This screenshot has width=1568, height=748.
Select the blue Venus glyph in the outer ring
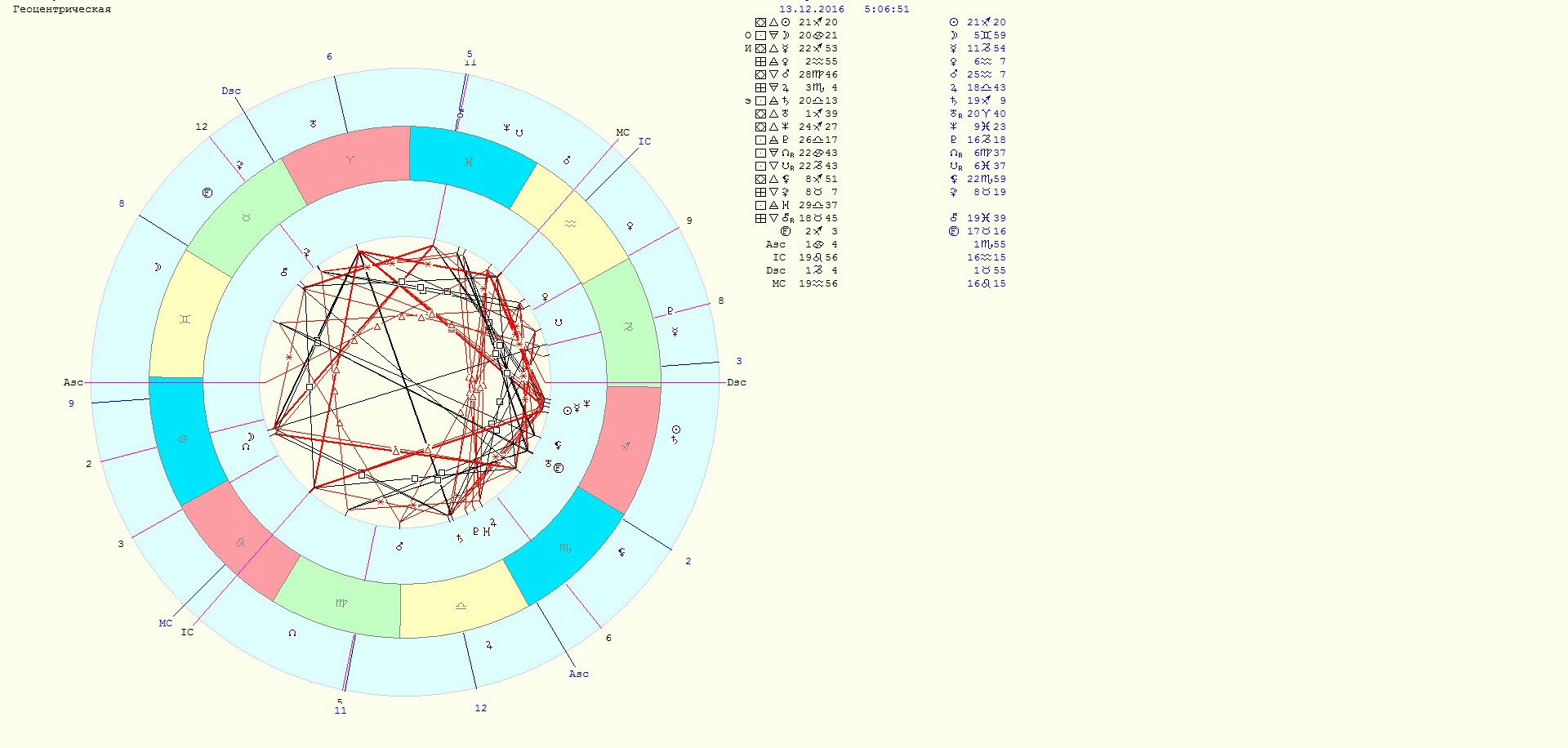click(630, 226)
